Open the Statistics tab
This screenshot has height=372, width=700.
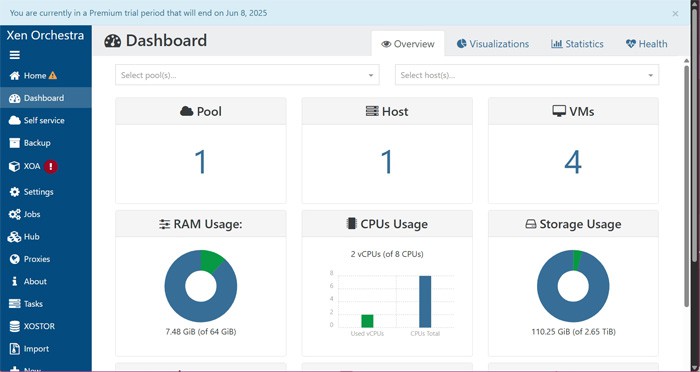[577, 44]
